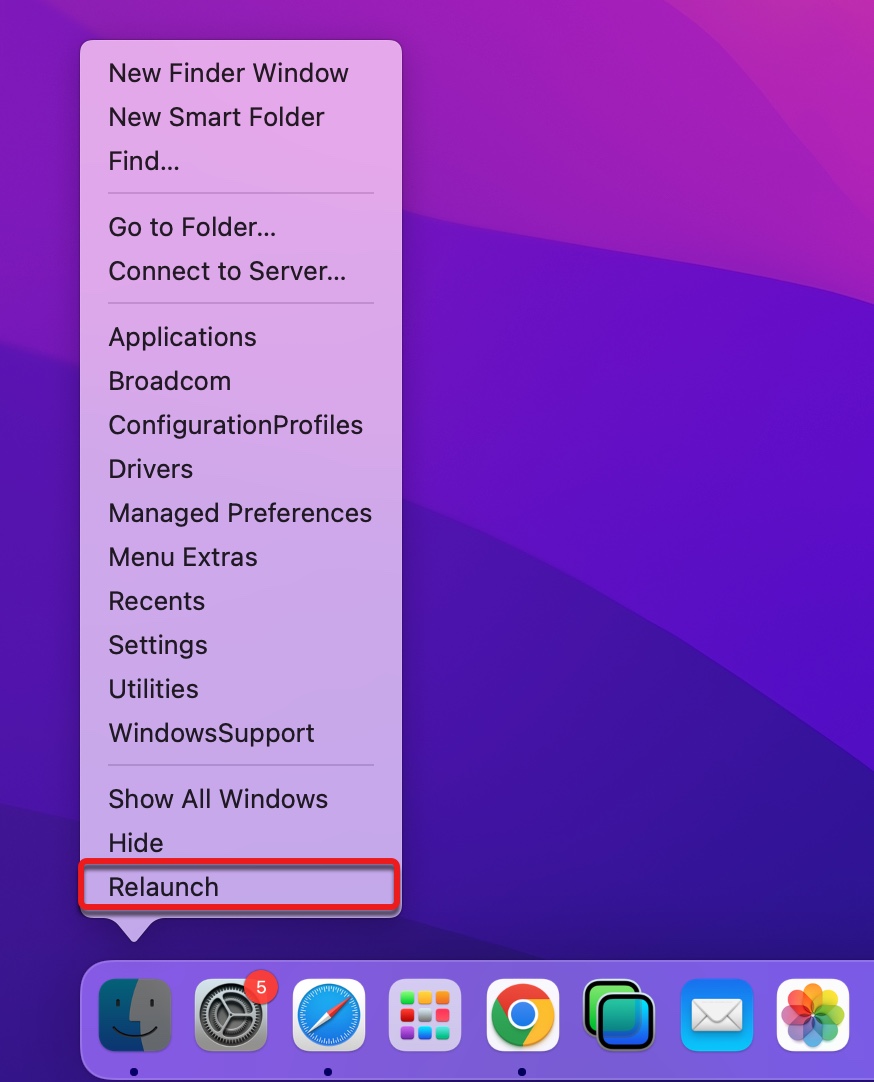Open the Applications folder entry
Viewport: 874px width, 1082px height.
click(182, 337)
